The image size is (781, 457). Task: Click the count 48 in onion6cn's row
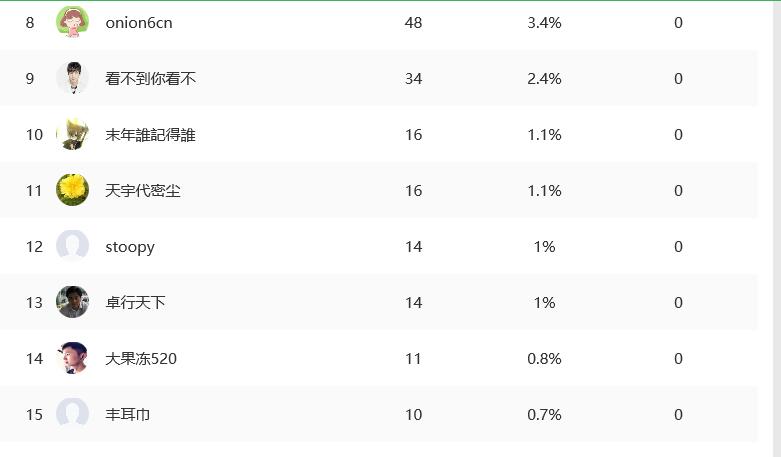click(413, 23)
